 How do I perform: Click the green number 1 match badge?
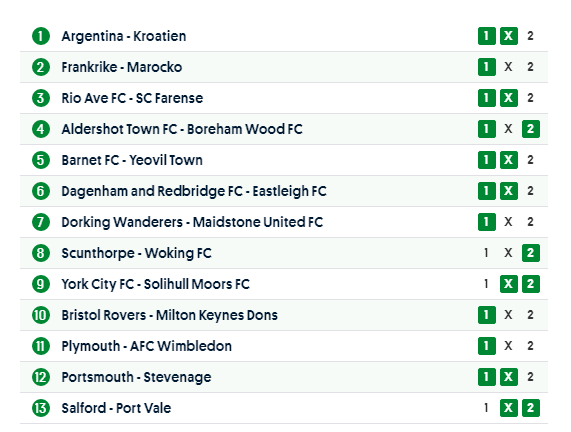pyautogui.click(x=41, y=36)
